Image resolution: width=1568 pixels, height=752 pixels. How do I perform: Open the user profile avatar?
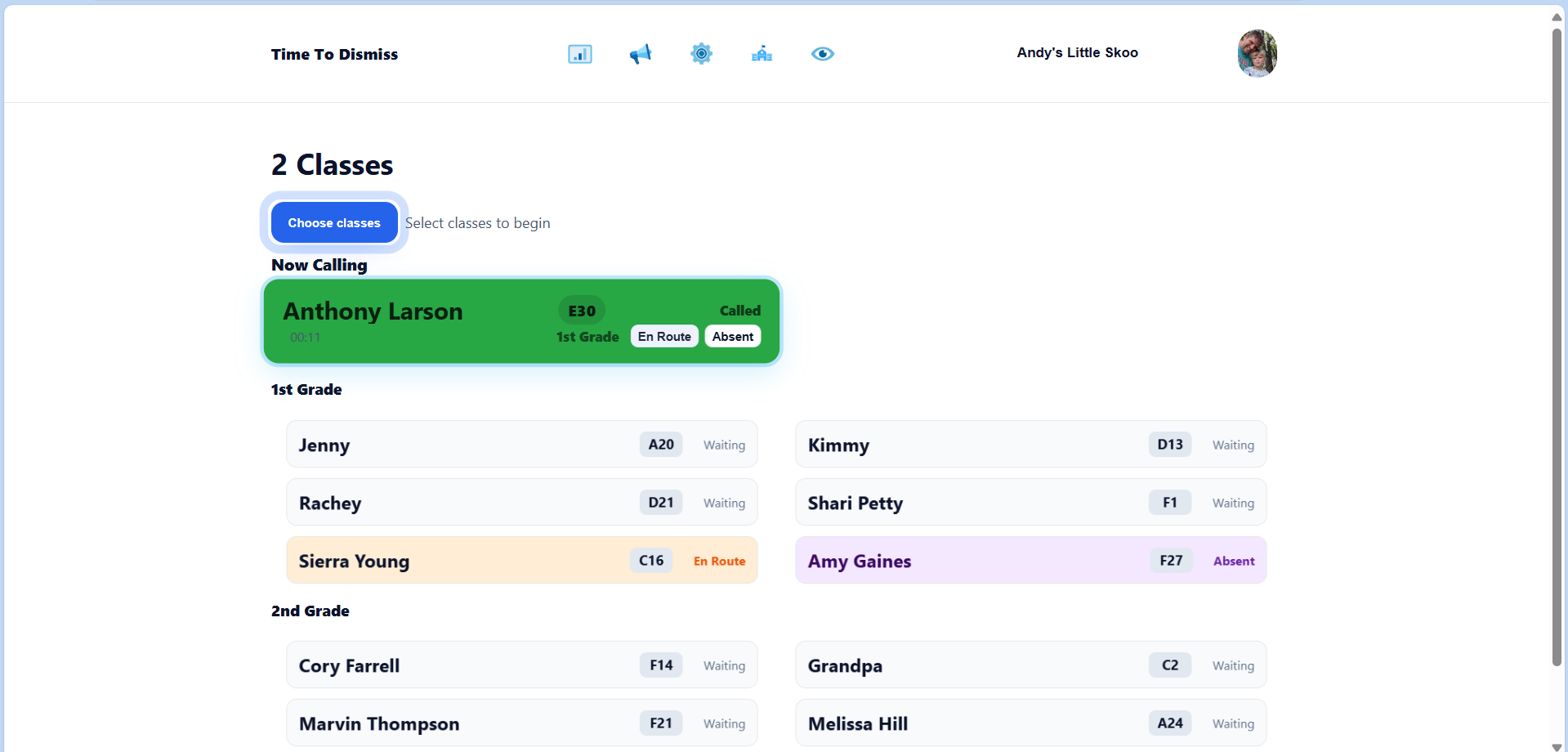pos(1256,54)
